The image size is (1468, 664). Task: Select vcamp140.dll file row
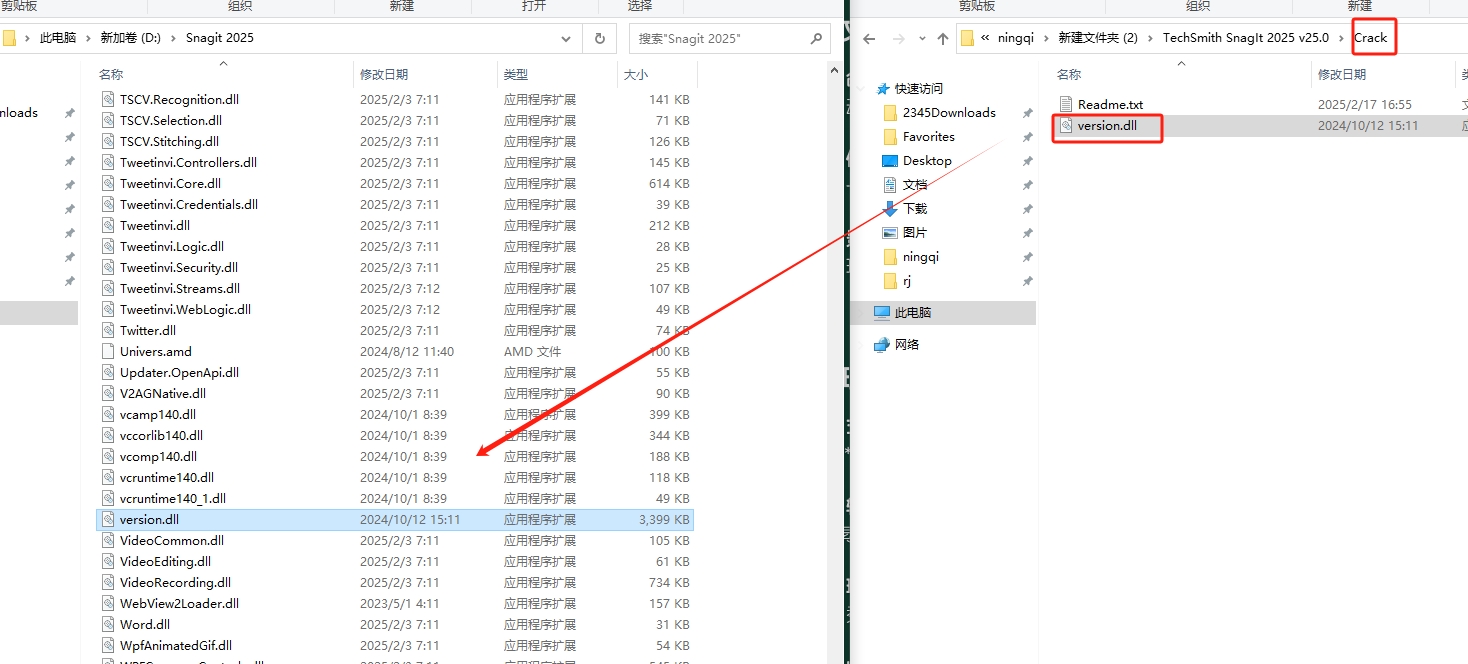394,414
